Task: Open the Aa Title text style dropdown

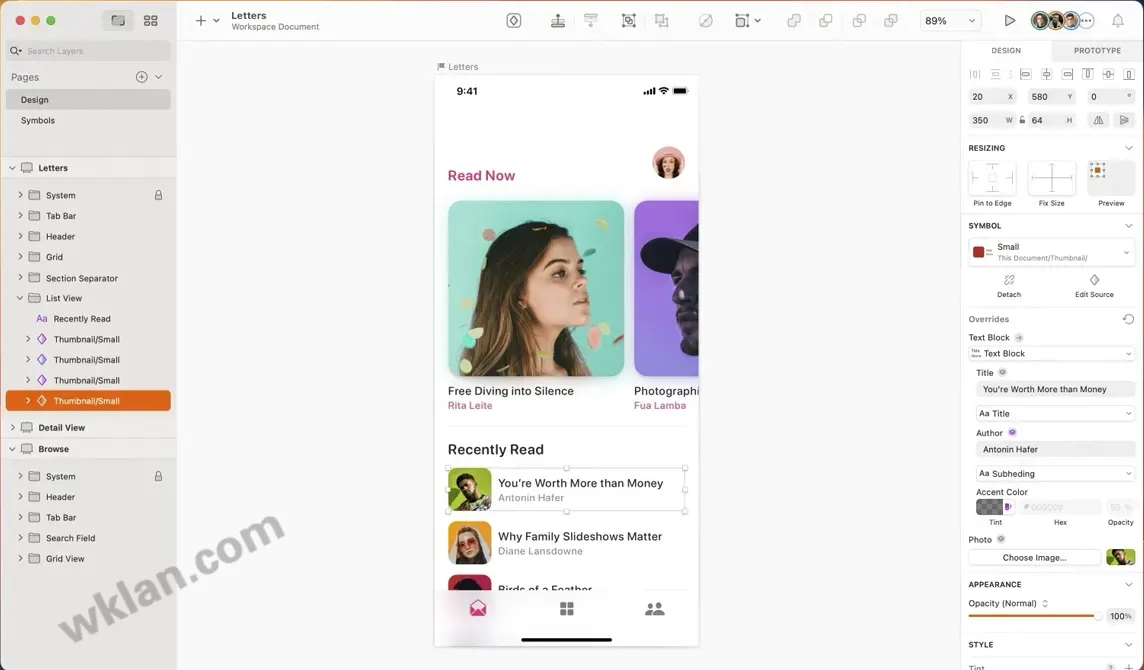Action: coord(1055,413)
